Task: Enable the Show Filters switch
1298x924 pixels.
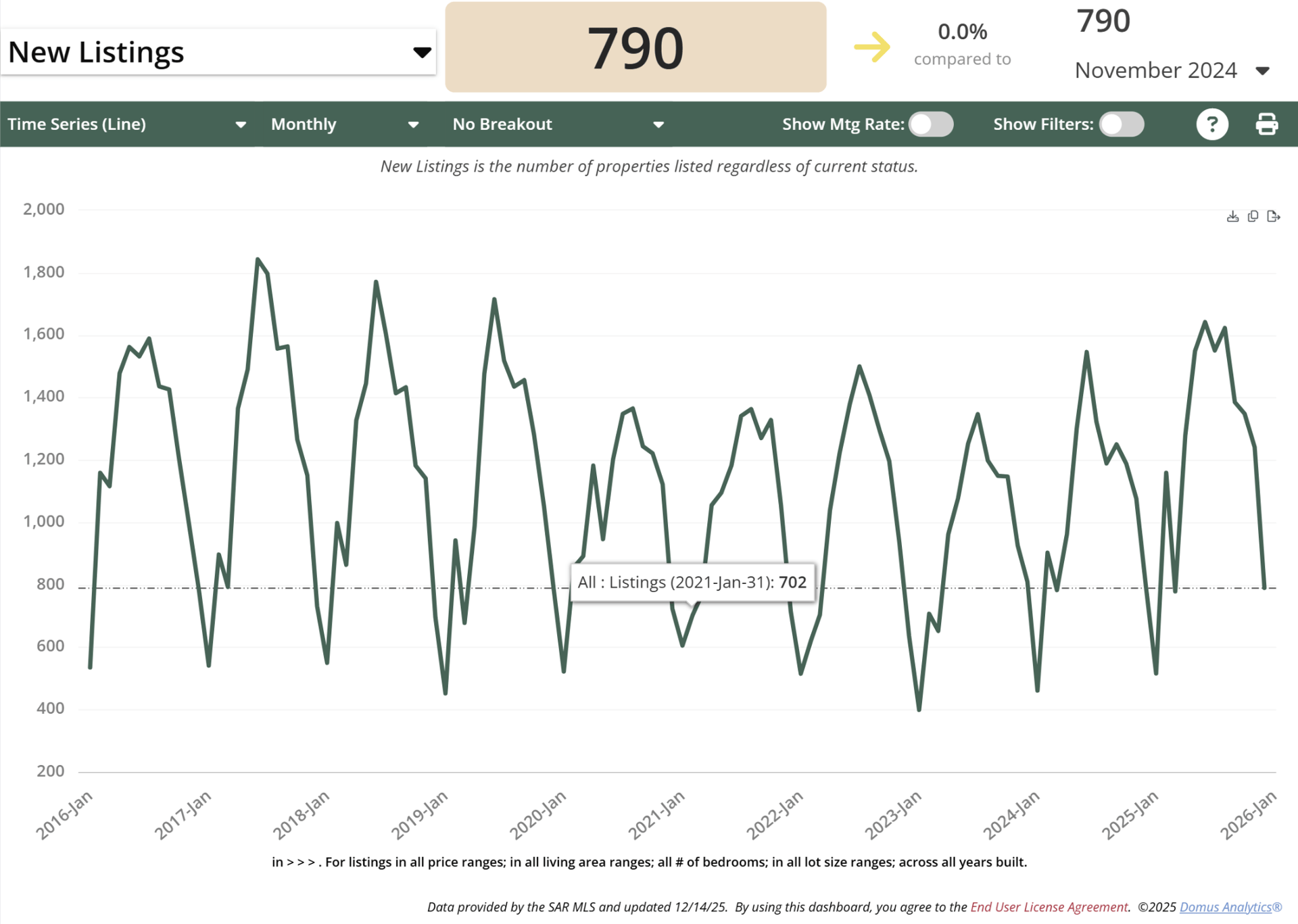Action: click(x=1121, y=124)
